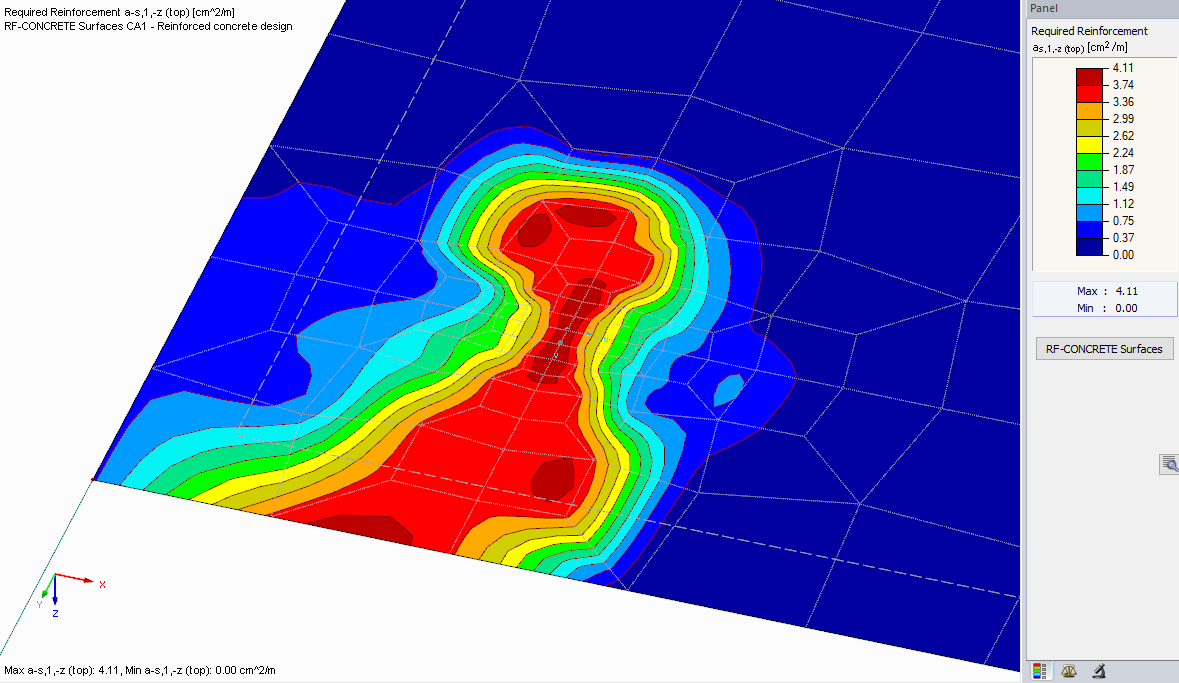This screenshot has height=683, width=1179.
Task: Open the color spectrum tab in panel
Action: (1039, 671)
